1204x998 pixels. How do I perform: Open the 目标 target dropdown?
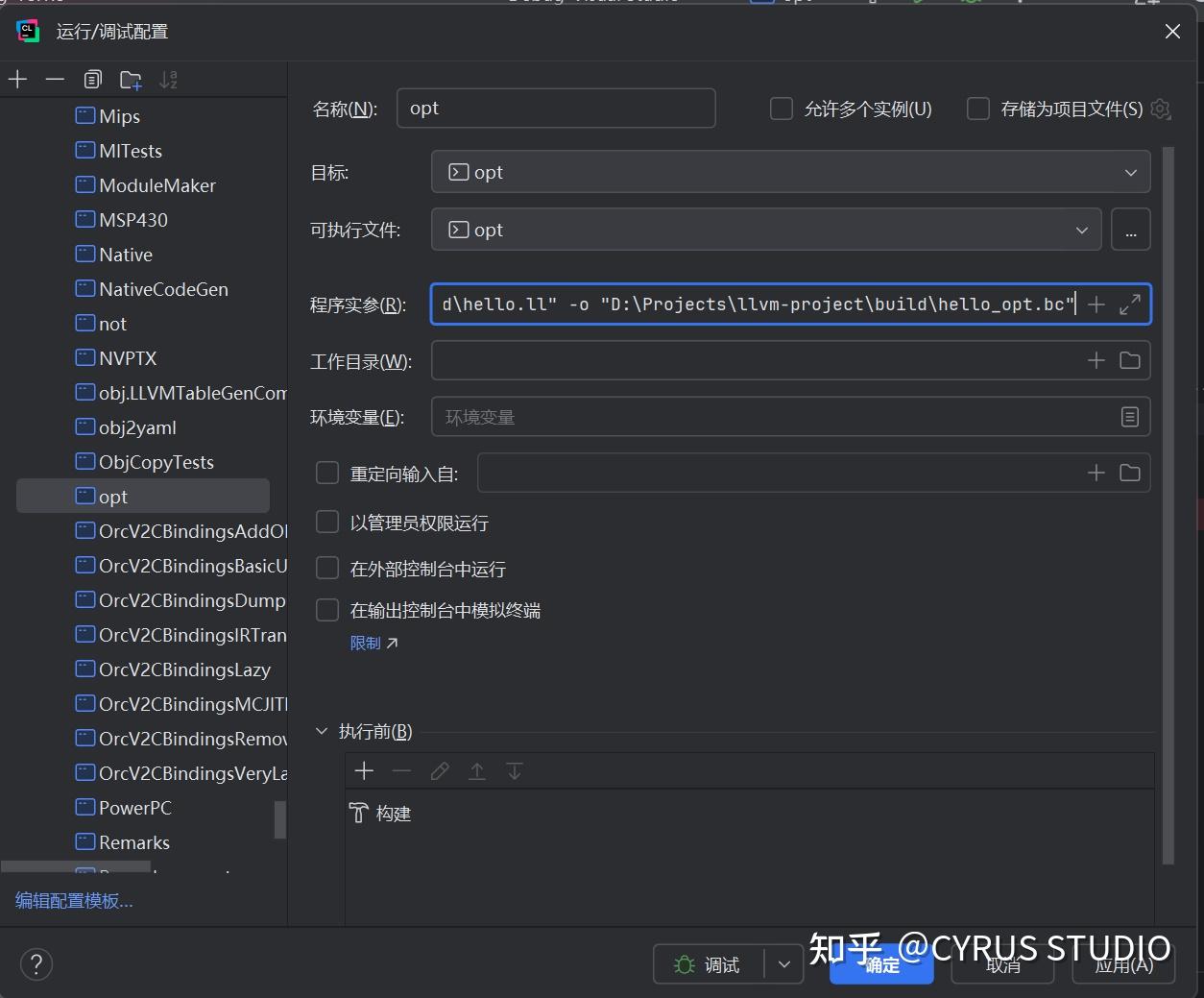tap(1130, 172)
